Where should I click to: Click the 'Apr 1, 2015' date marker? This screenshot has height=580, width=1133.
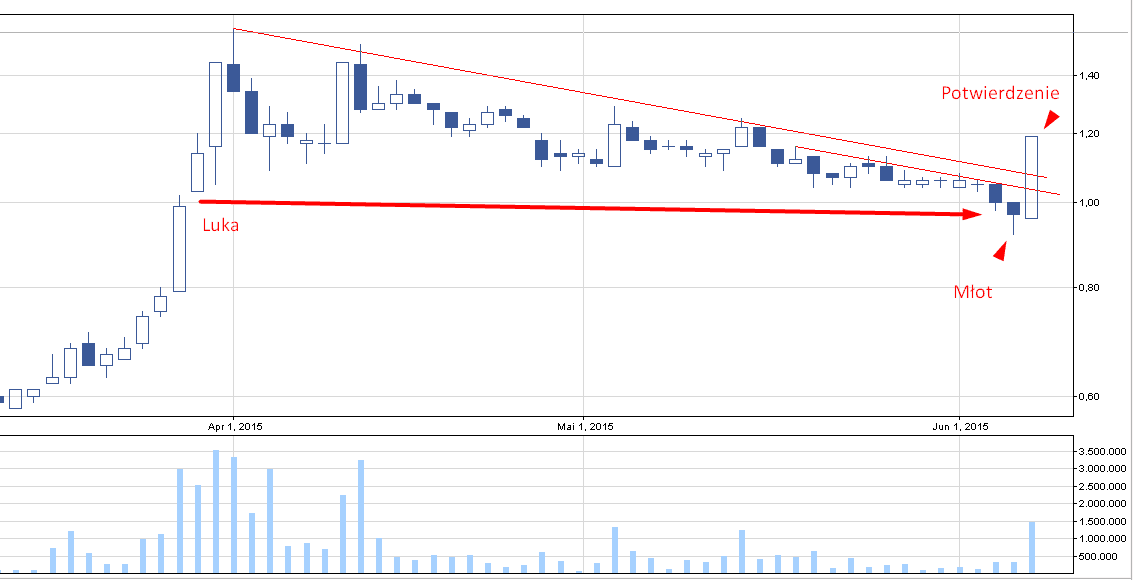[x=236, y=427]
